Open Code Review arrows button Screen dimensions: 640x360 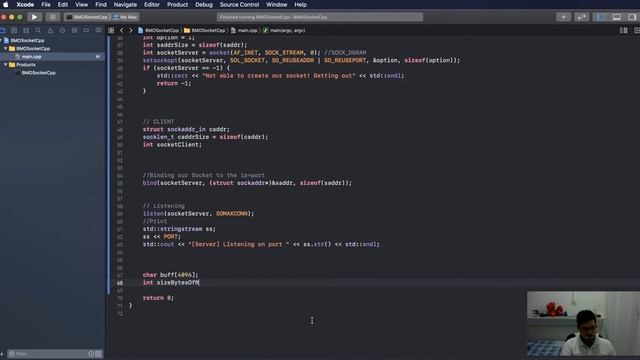pos(581,17)
